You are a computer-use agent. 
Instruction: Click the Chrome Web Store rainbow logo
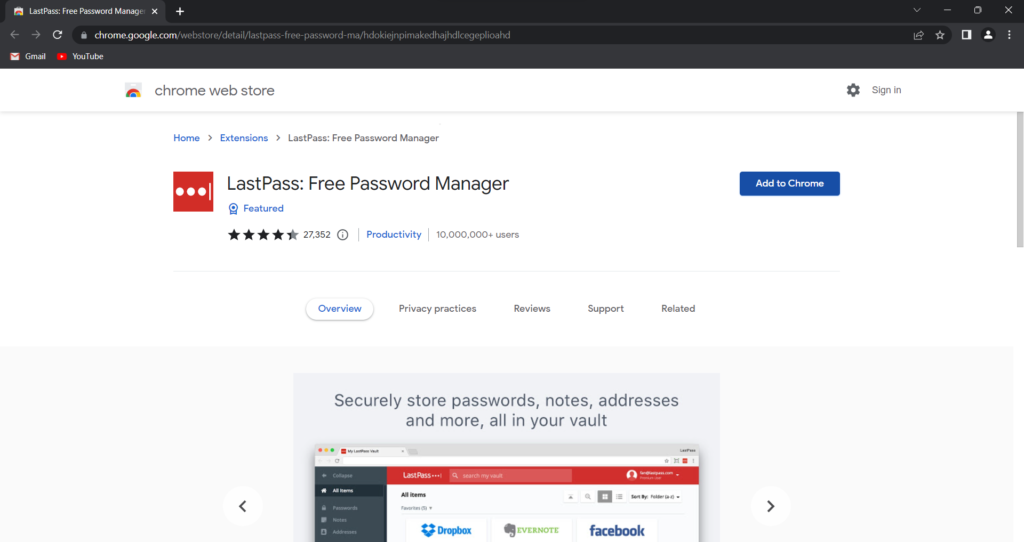click(133, 91)
